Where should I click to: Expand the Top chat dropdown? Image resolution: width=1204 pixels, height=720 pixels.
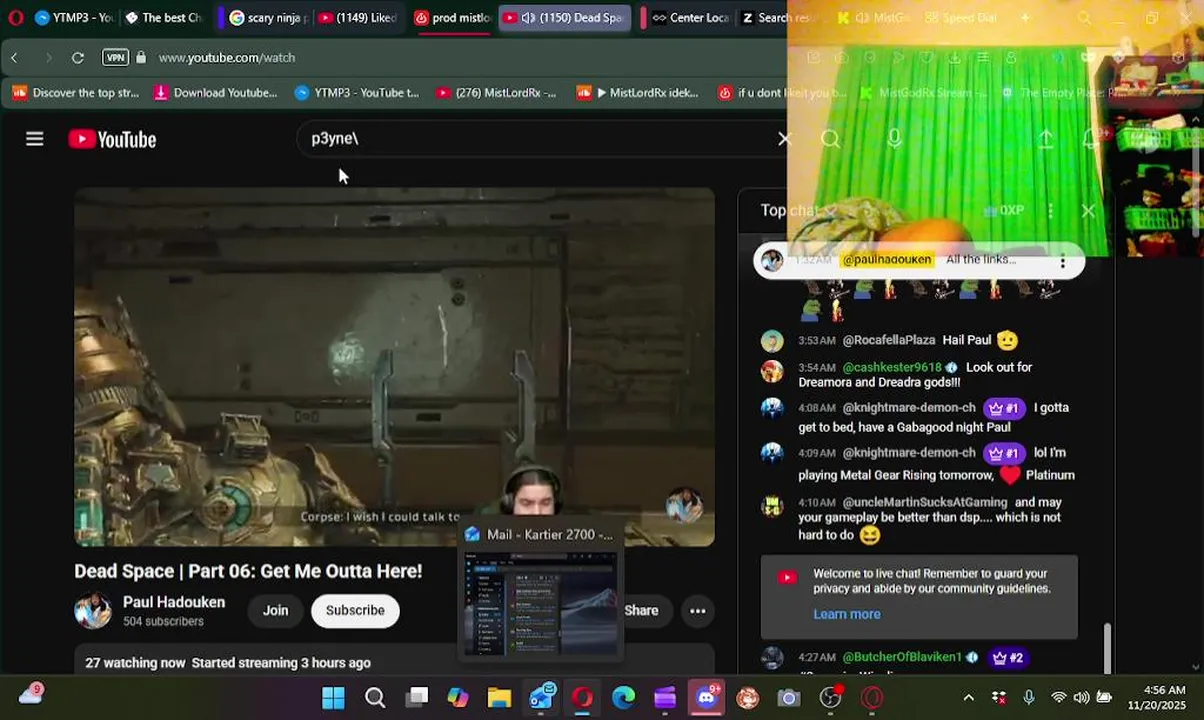[x=799, y=210]
